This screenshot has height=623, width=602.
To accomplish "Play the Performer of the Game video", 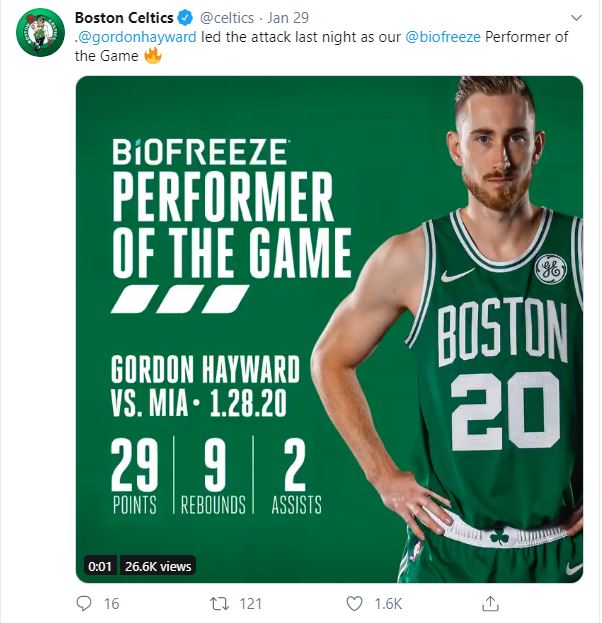I will [329, 329].
